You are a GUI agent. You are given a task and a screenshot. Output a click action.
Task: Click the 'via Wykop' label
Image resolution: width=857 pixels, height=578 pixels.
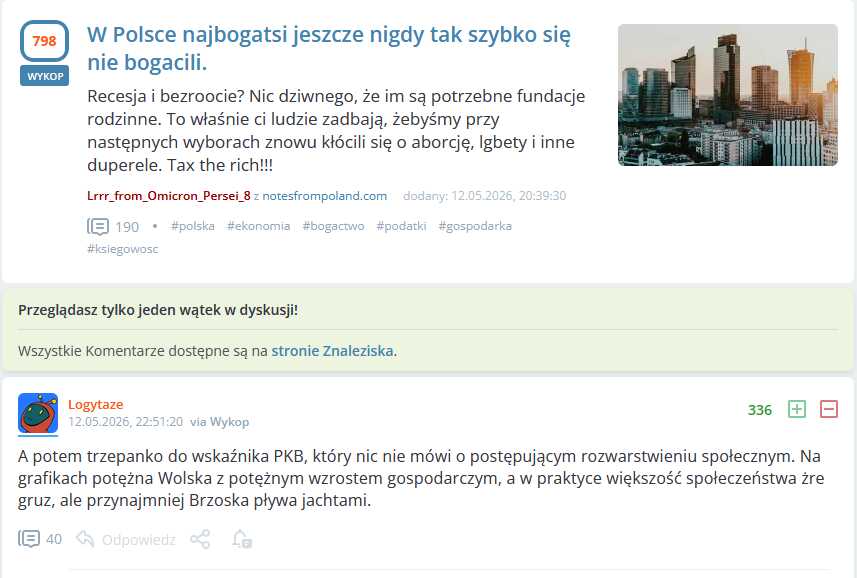220,422
